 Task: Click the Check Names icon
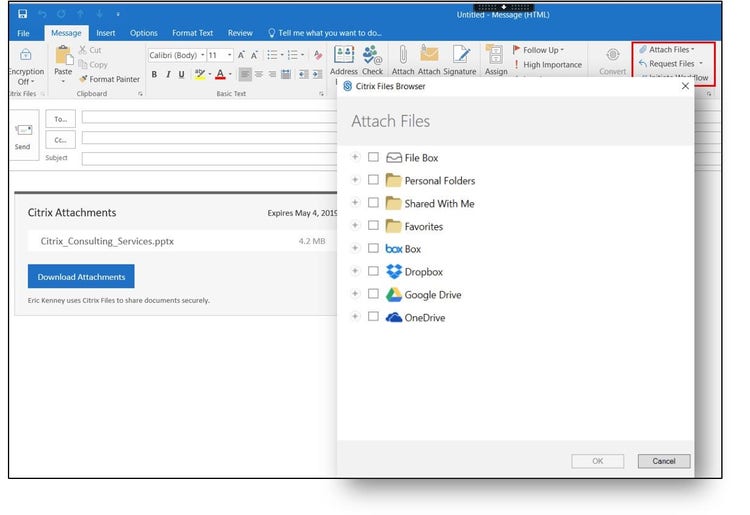[x=372, y=60]
